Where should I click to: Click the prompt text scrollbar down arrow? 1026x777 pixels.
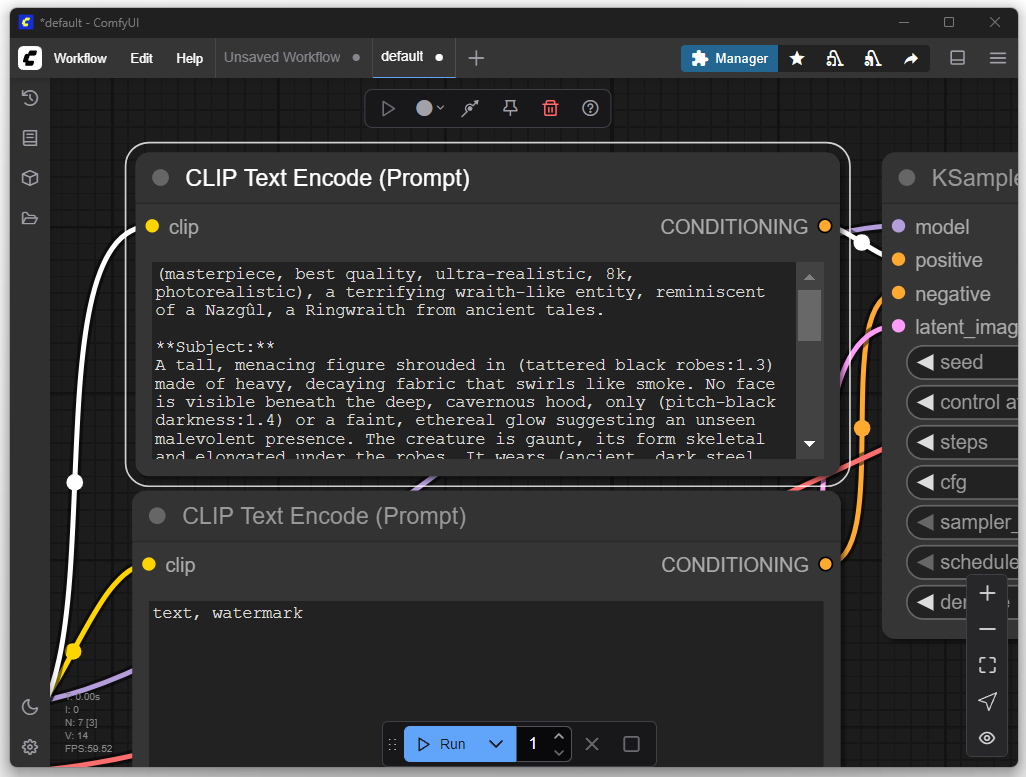pos(809,443)
